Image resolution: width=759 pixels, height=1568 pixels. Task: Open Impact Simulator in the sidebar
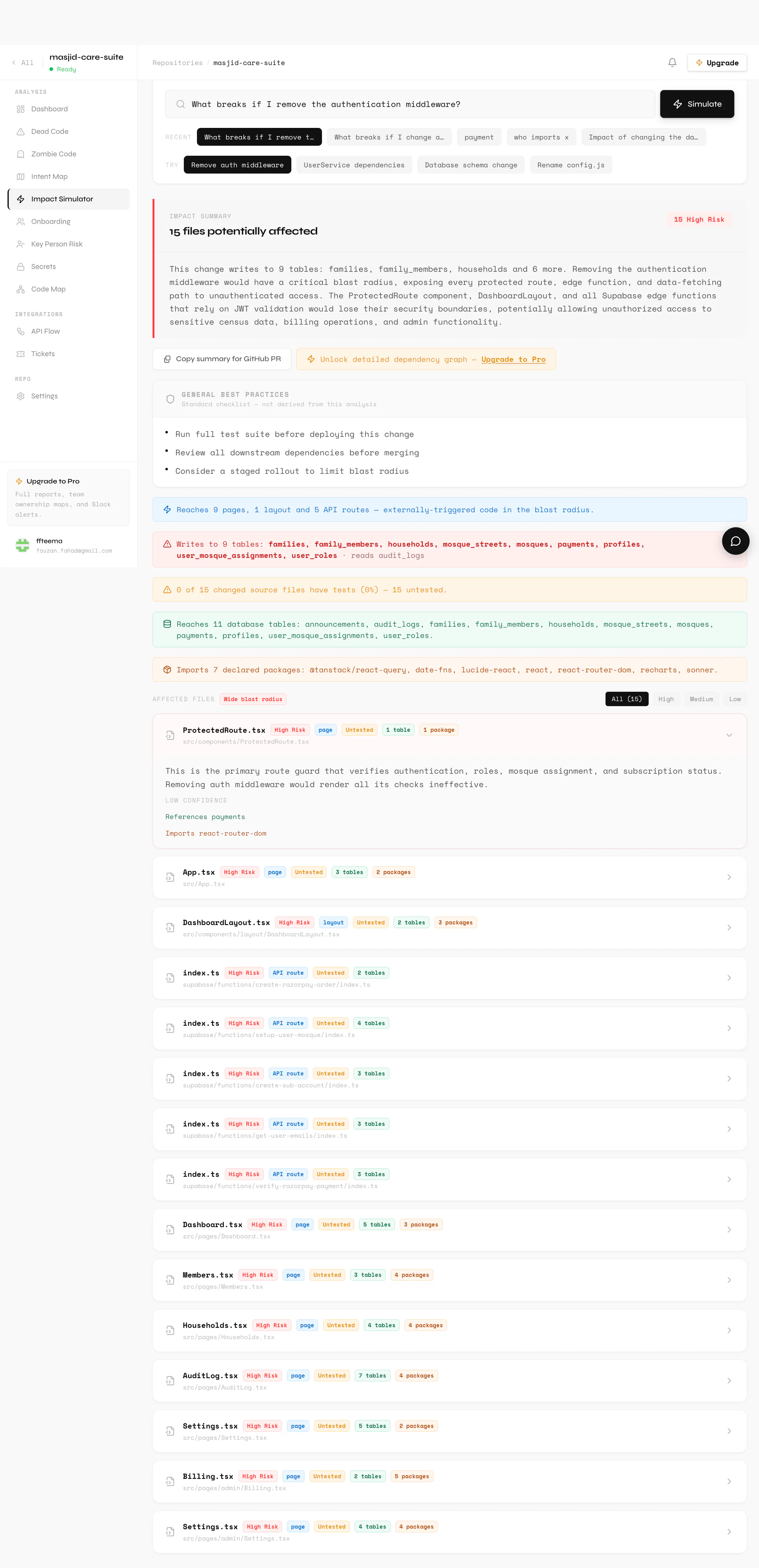pyautogui.click(x=69, y=199)
